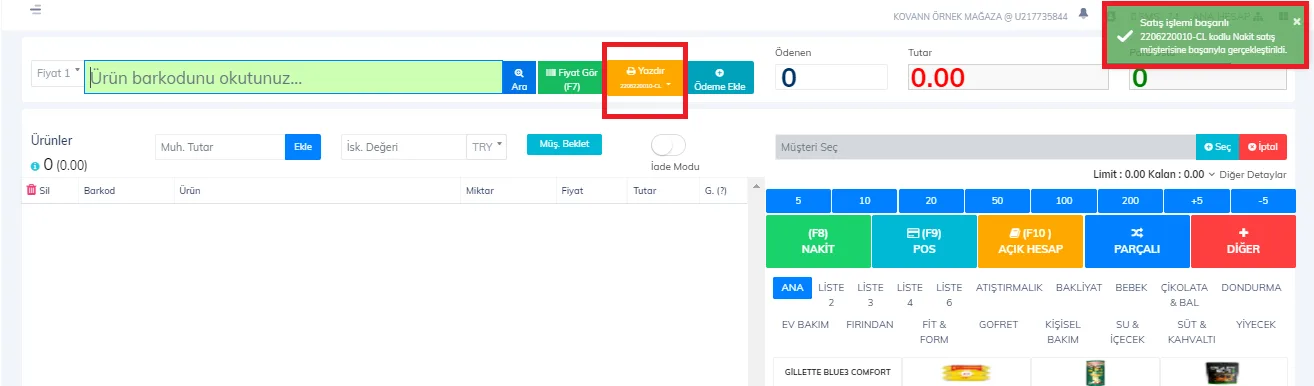Open the BAKLİYAT category tab

pyautogui.click(x=1078, y=287)
